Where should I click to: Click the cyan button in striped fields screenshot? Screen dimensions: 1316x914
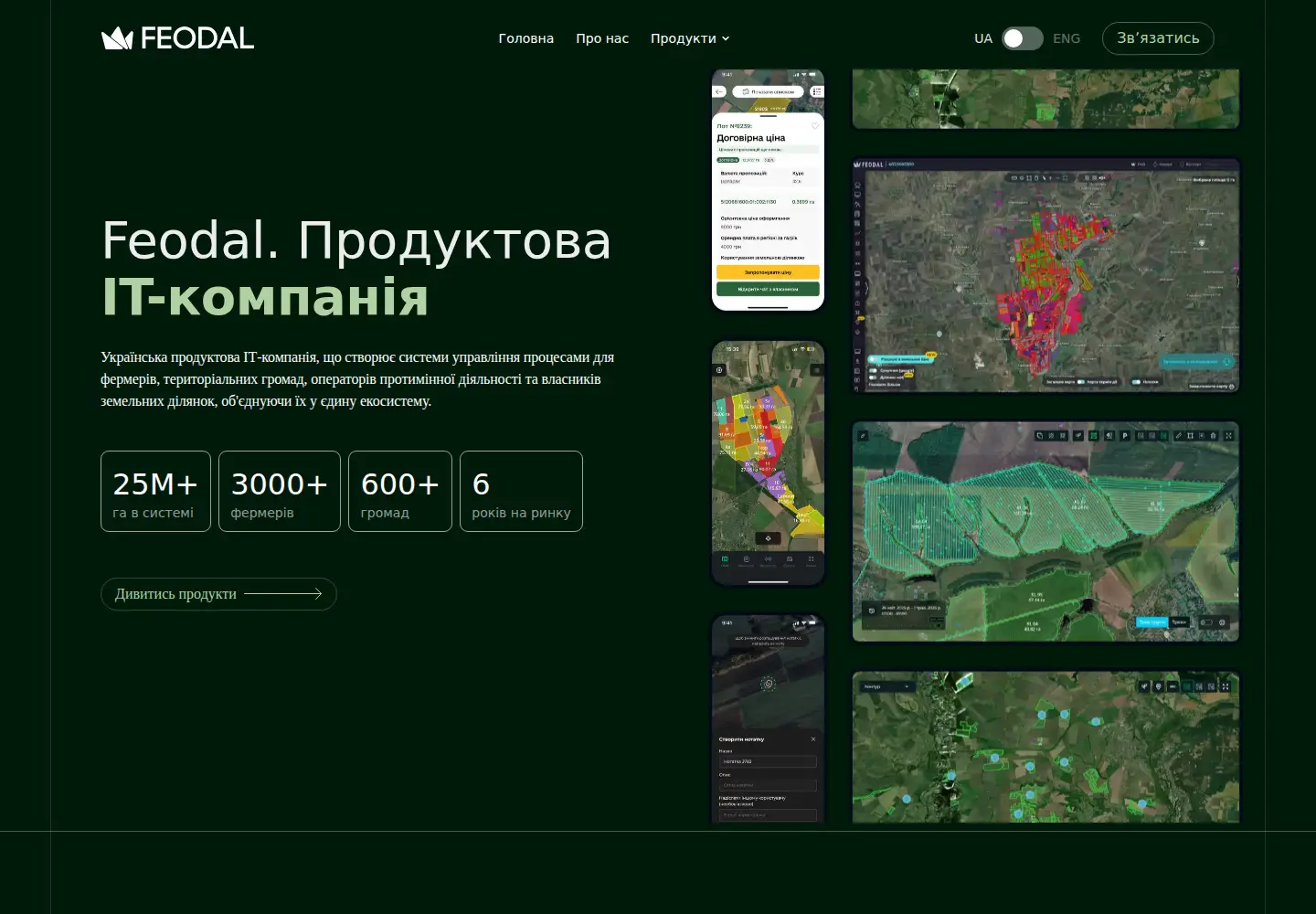coord(1151,622)
